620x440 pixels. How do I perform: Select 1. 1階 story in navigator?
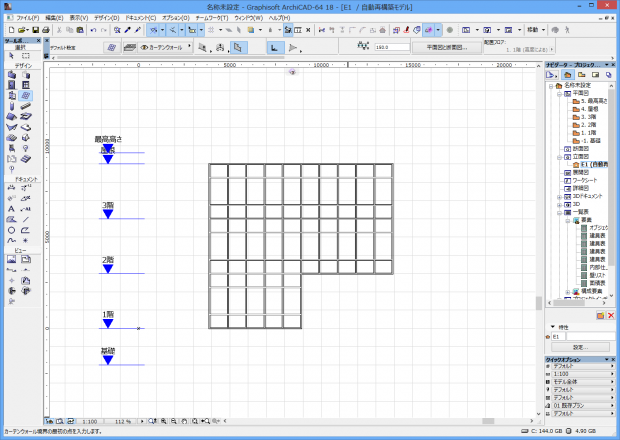click(x=588, y=133)
